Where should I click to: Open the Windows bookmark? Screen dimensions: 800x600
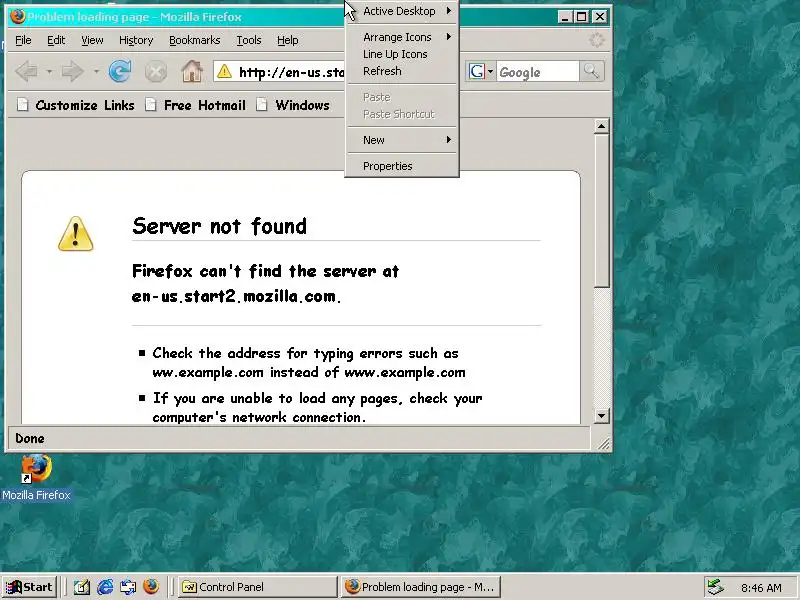(293, 105)
